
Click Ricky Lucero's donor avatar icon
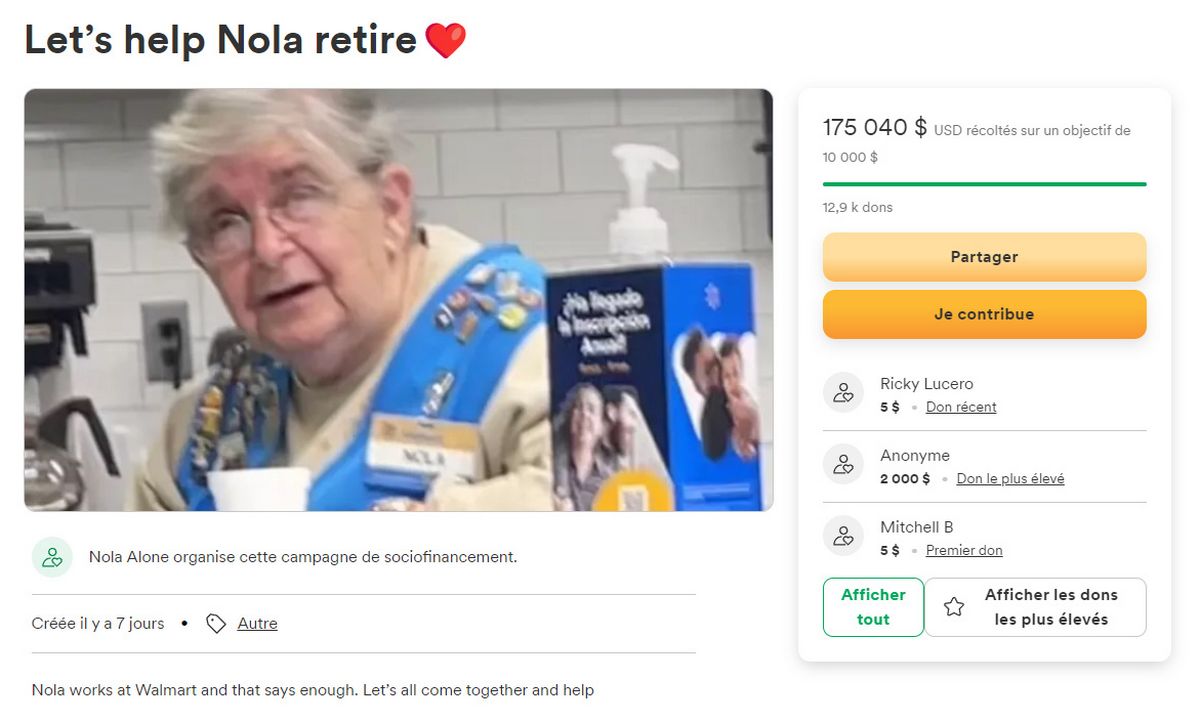coord(843,393)
